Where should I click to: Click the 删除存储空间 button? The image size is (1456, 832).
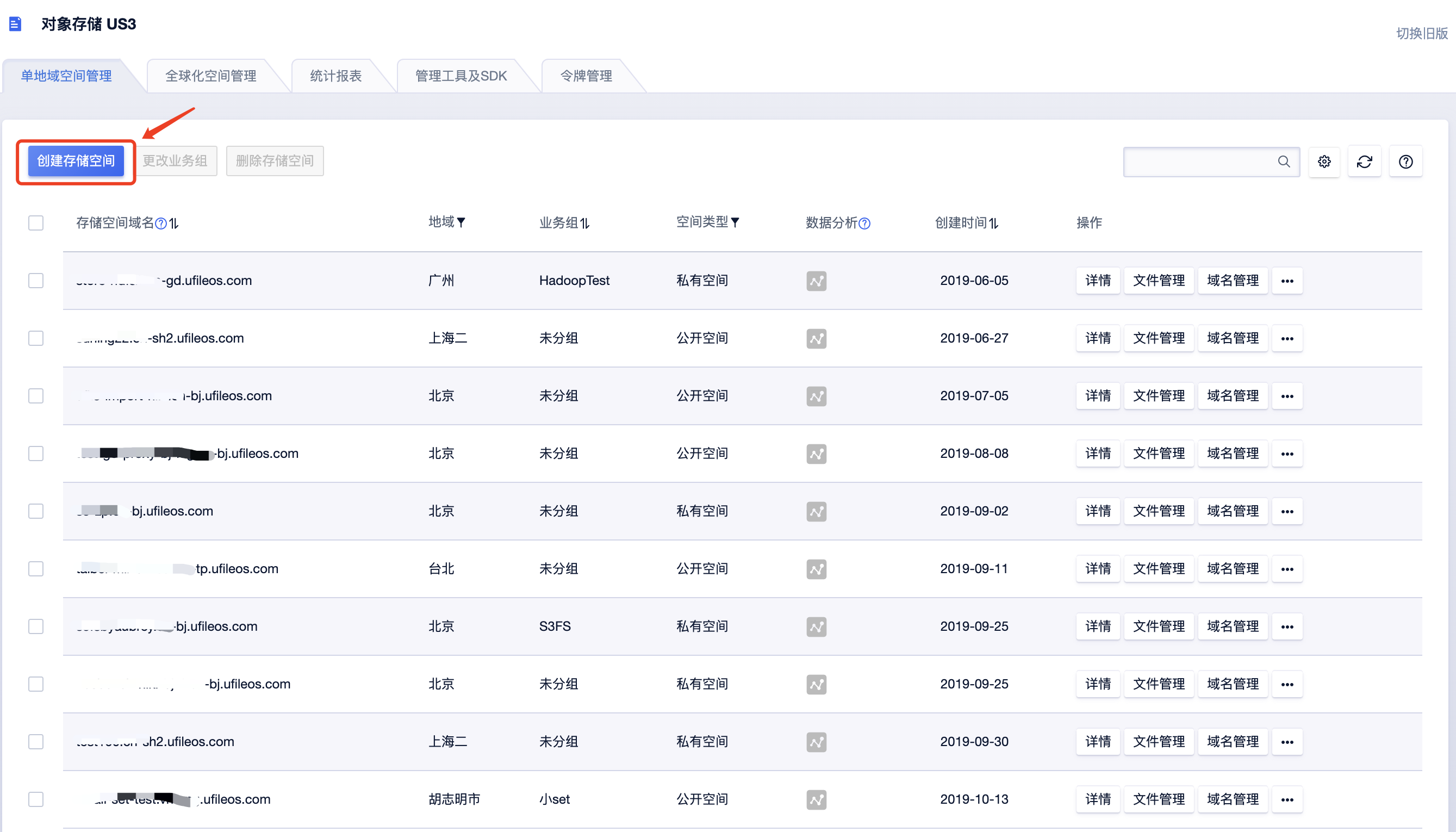[x=275, y=161]
